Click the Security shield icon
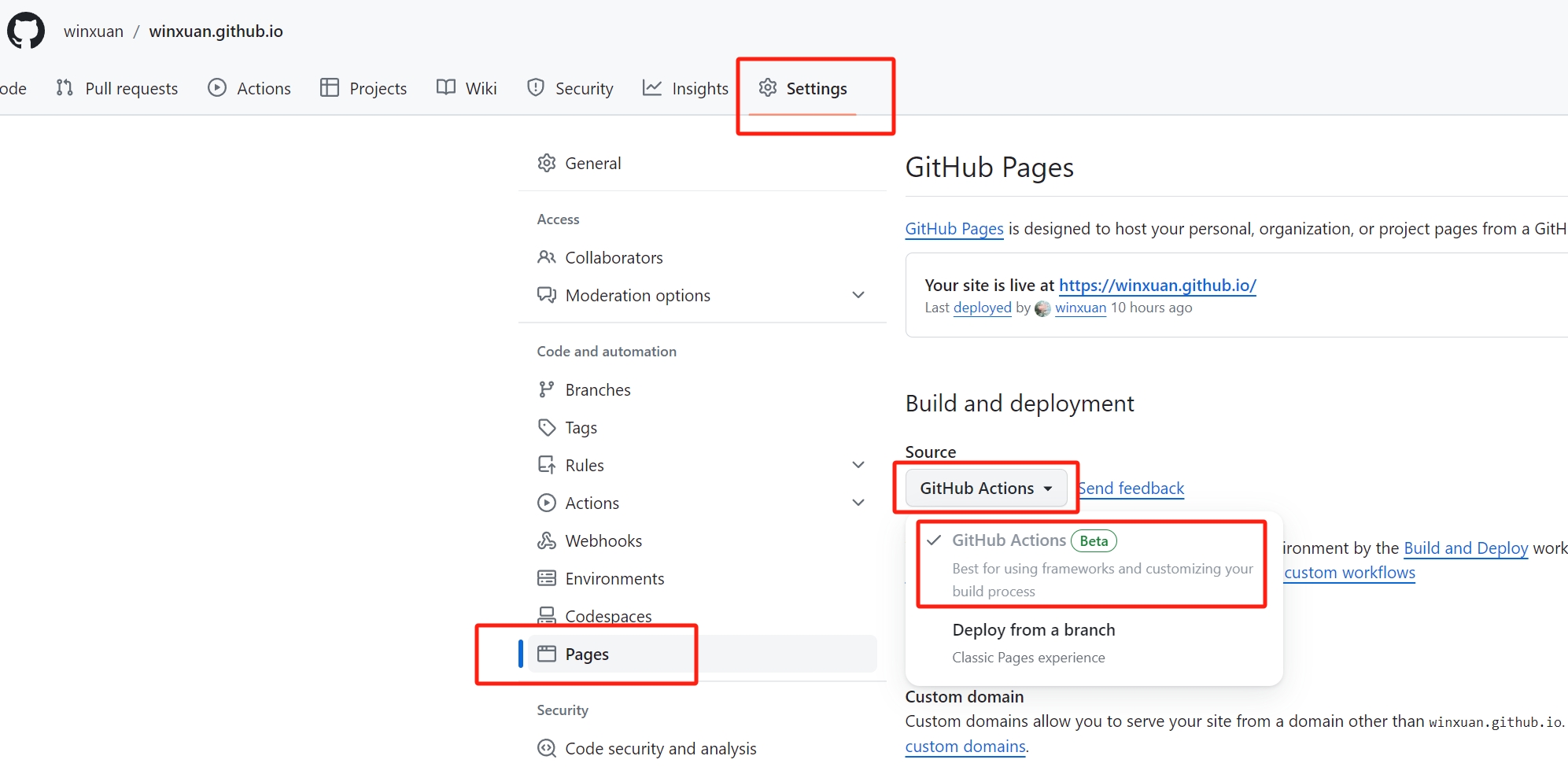Image resolution: width=1568 pixels, height=767 pixels. tap(536, 87)
